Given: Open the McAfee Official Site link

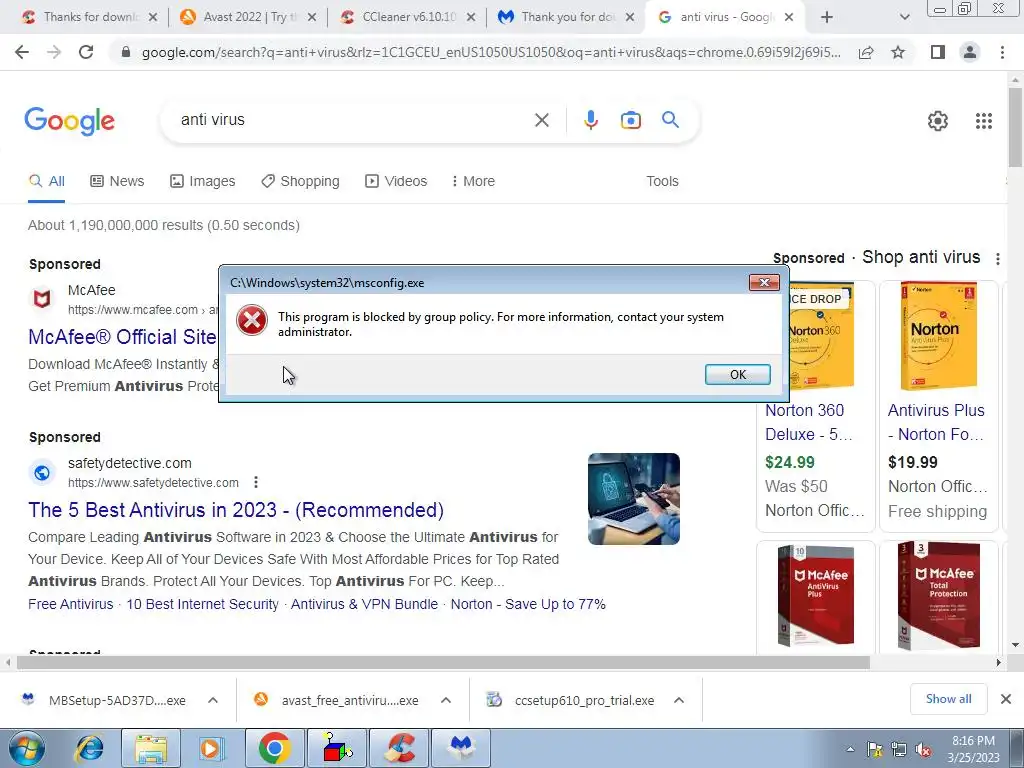Looking at the screenshot, I should [x=123, y=337].
